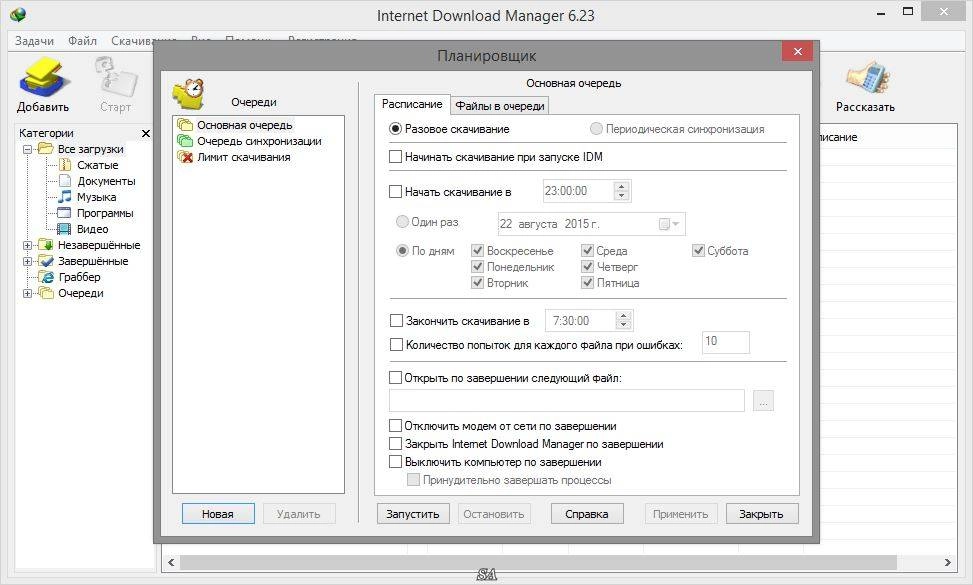Enable Начинать скачивание при запуске IDM
Viewport: 973px width, 585px height.
click(395, 157)
